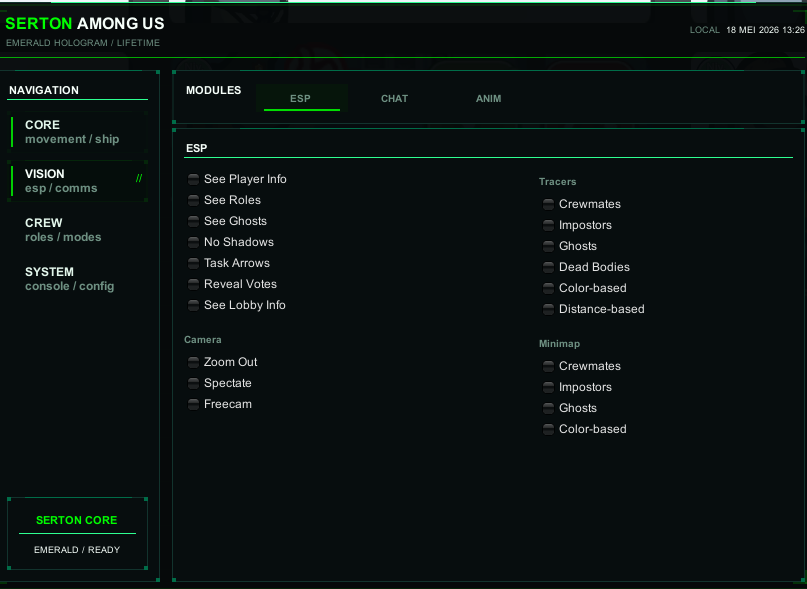
Task: Toggle See Roles option
Action: click(194, 200)
